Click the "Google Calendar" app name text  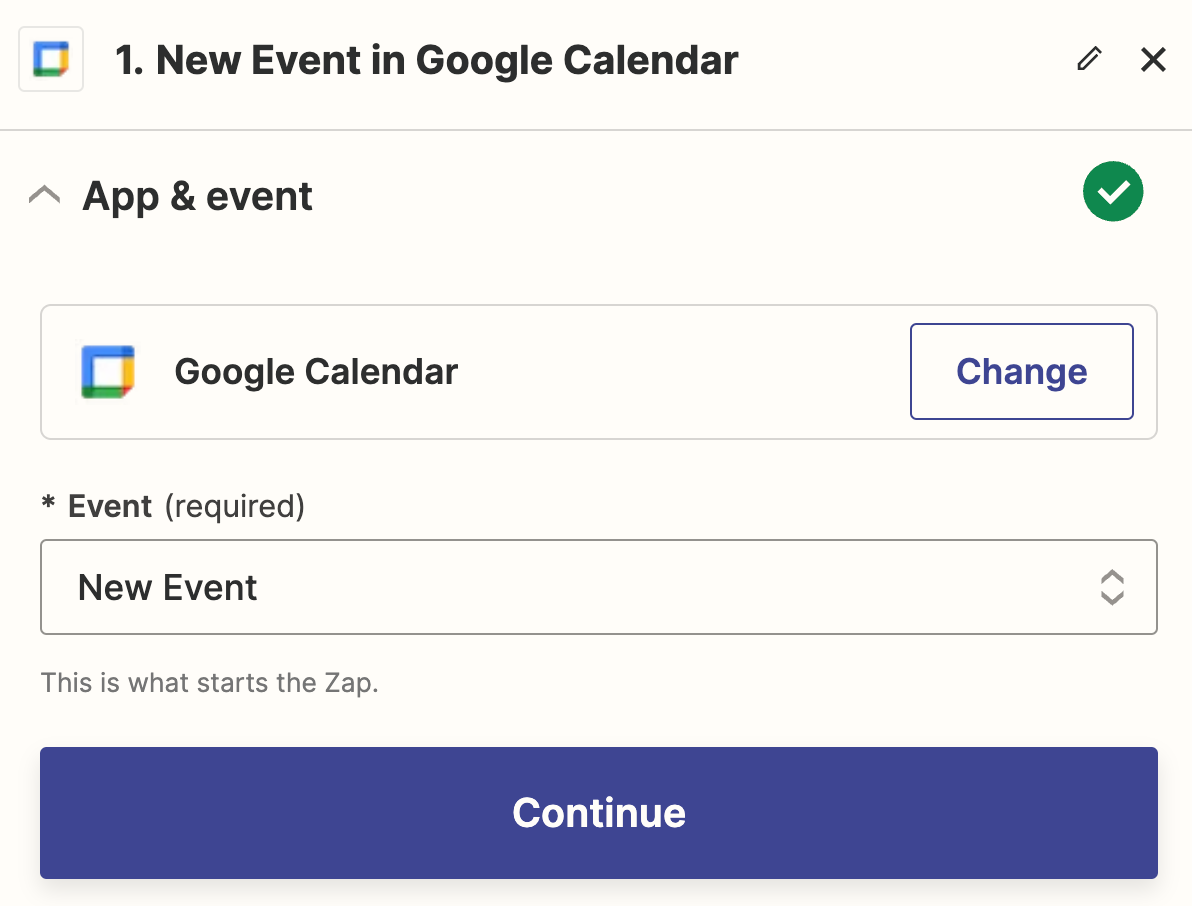click(x=316, y=372)
